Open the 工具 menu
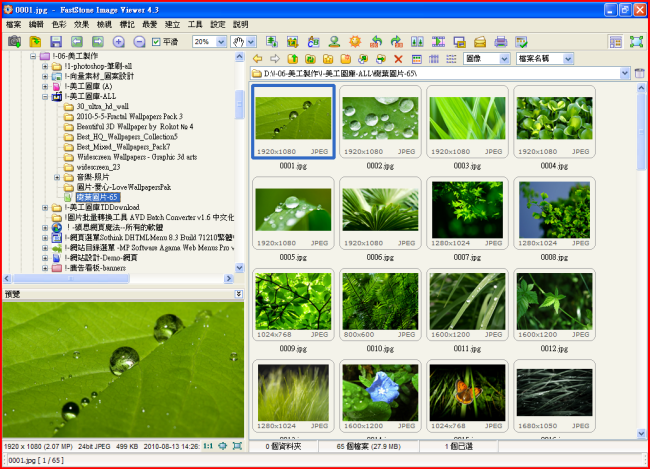Screen dimensions: 650x469 [x=195, y=24]
